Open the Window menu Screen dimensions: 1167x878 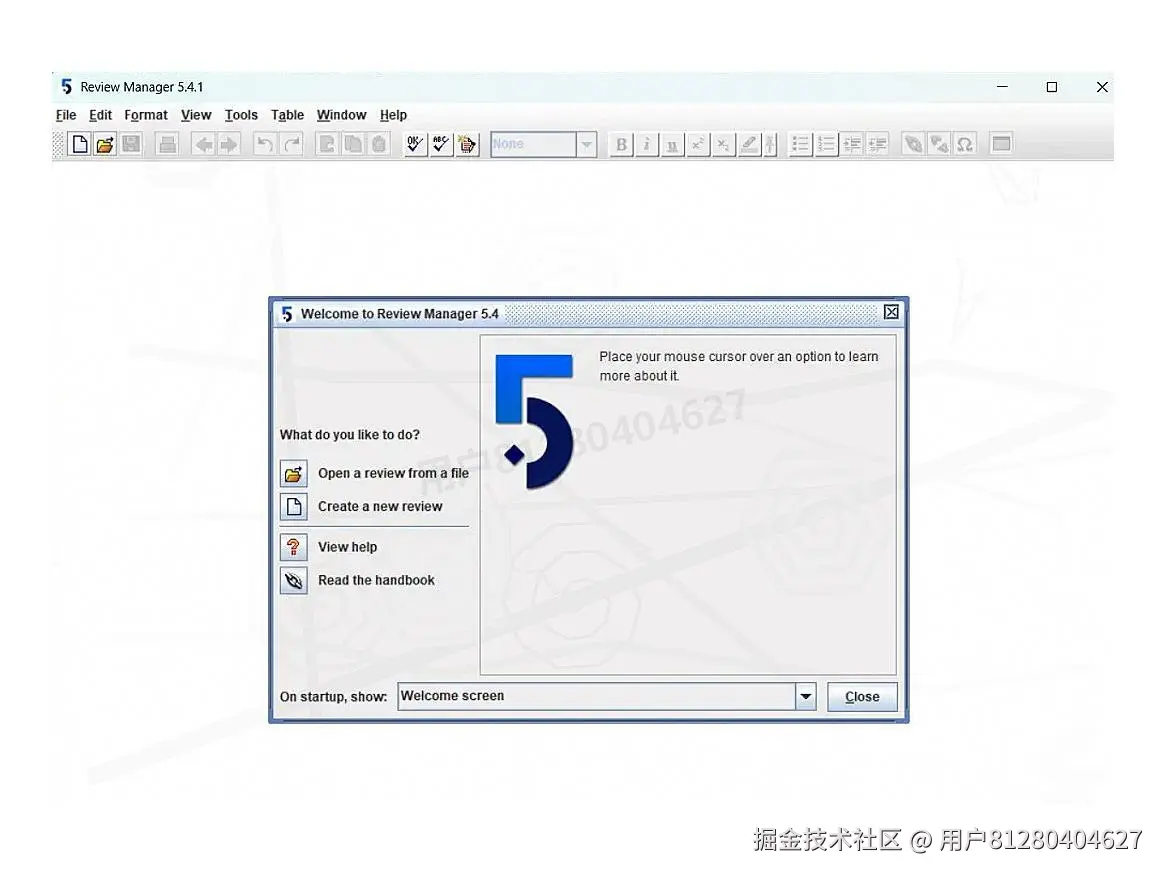342,115
